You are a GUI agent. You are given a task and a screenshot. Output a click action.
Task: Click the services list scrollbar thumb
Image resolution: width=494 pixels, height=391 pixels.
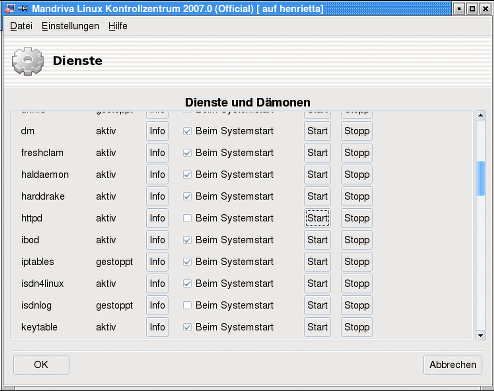click(x=481, y=178)
